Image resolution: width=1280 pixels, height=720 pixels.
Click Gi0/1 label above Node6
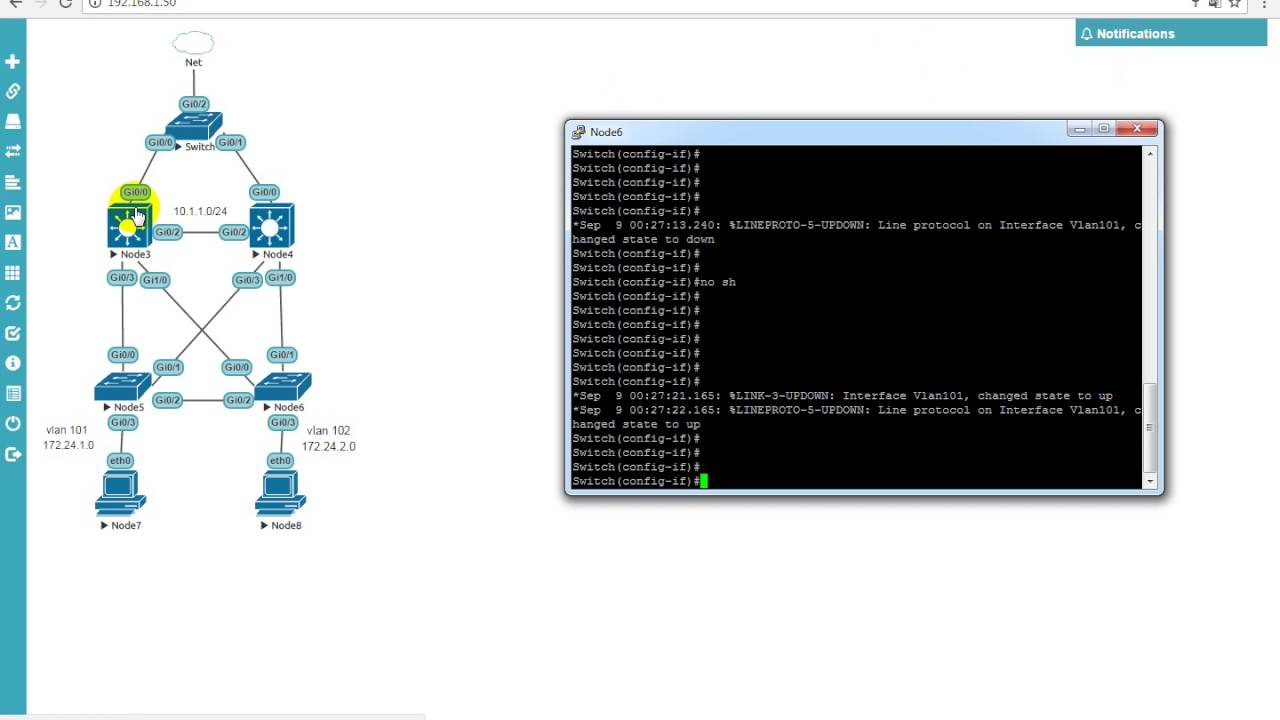[282, 354]
